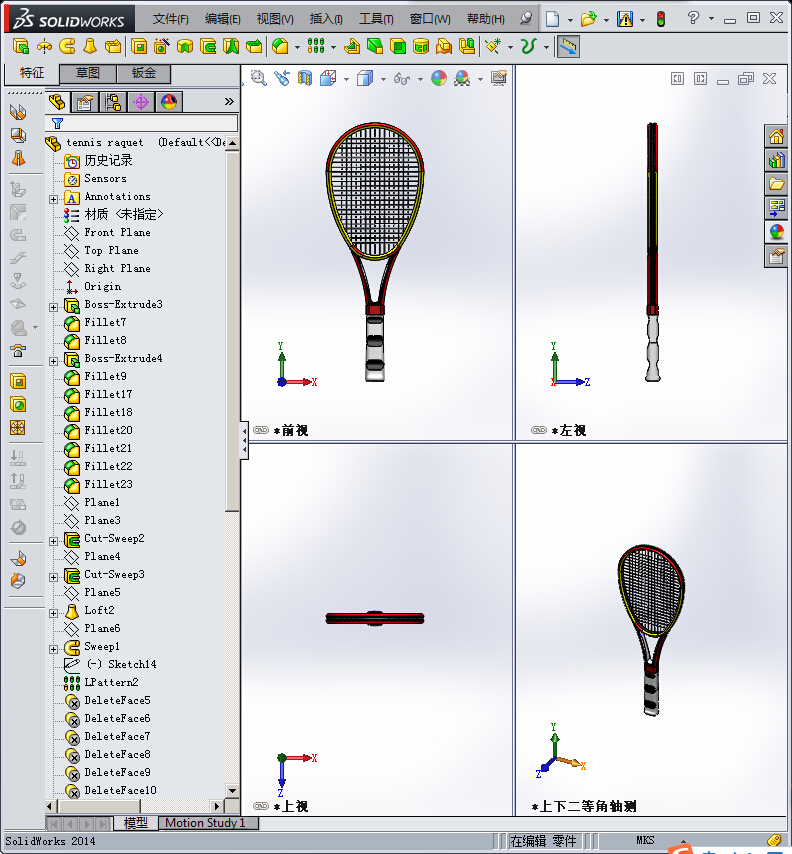792x854 pixels.
Task: Expand the Sweep1 feature node
Action: tap(53, 649)
